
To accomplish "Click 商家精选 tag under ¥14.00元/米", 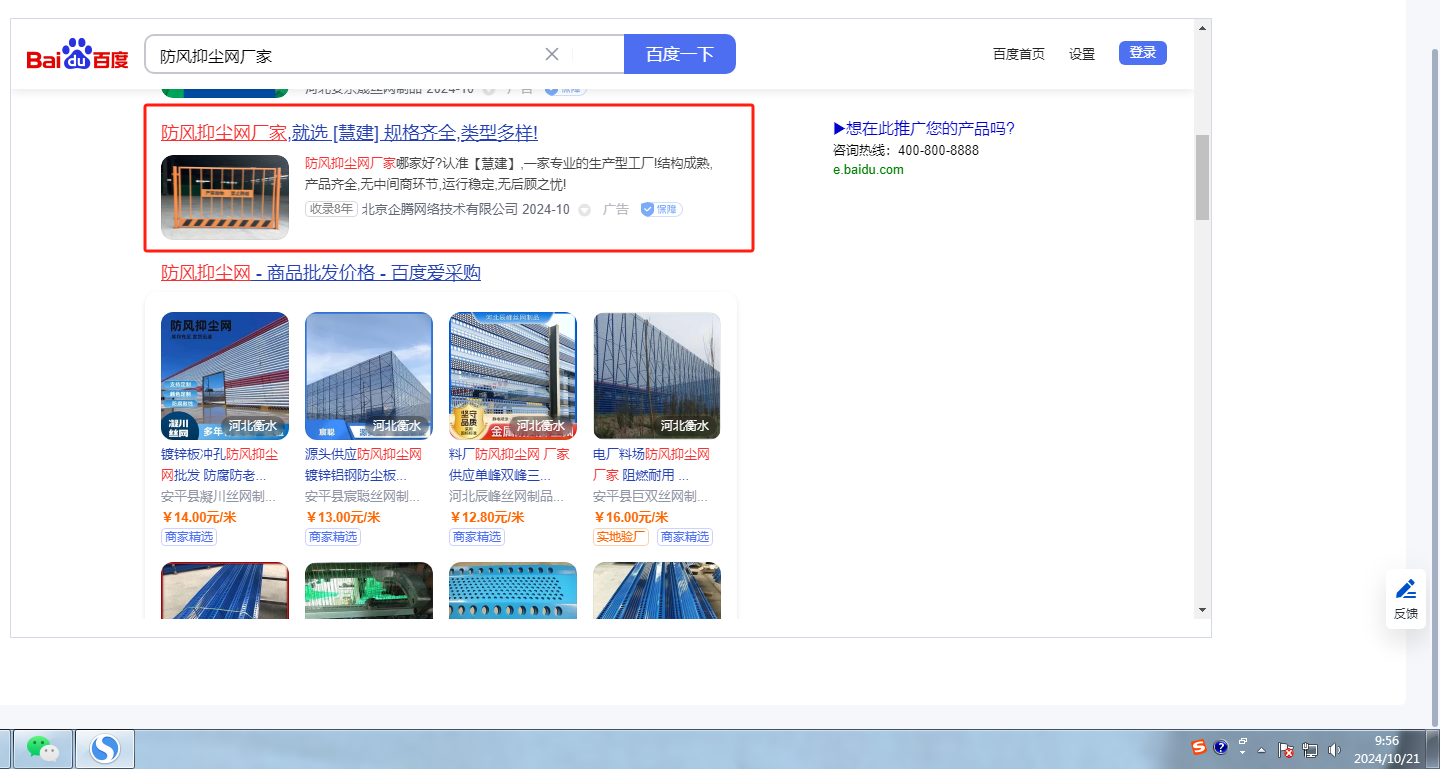I will click(x=189, y=537).
